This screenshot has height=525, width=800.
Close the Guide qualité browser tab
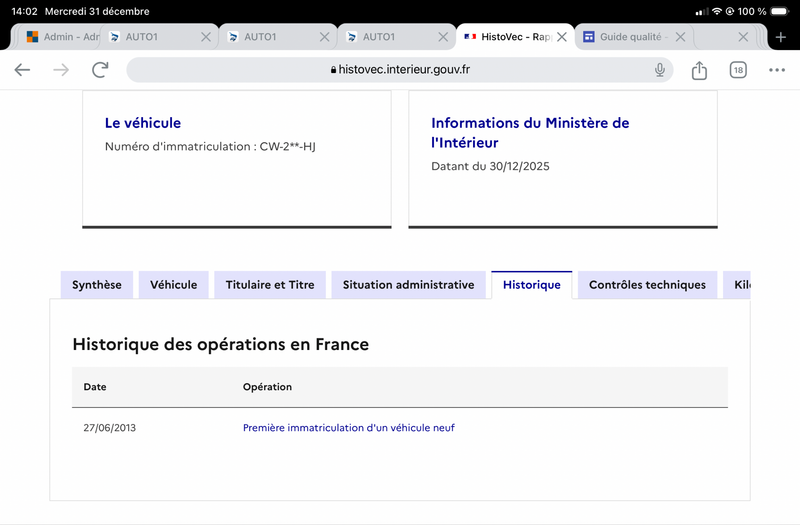680,37
